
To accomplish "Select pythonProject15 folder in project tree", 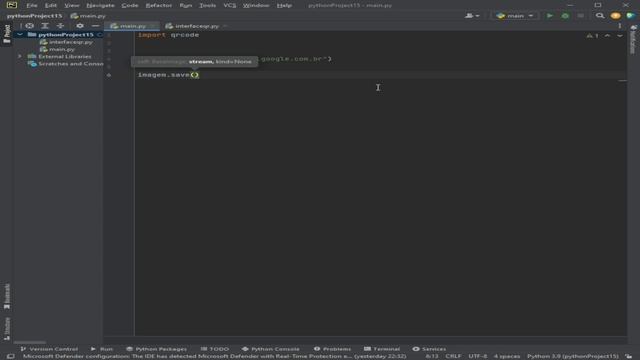I will (x=65, y=35).
